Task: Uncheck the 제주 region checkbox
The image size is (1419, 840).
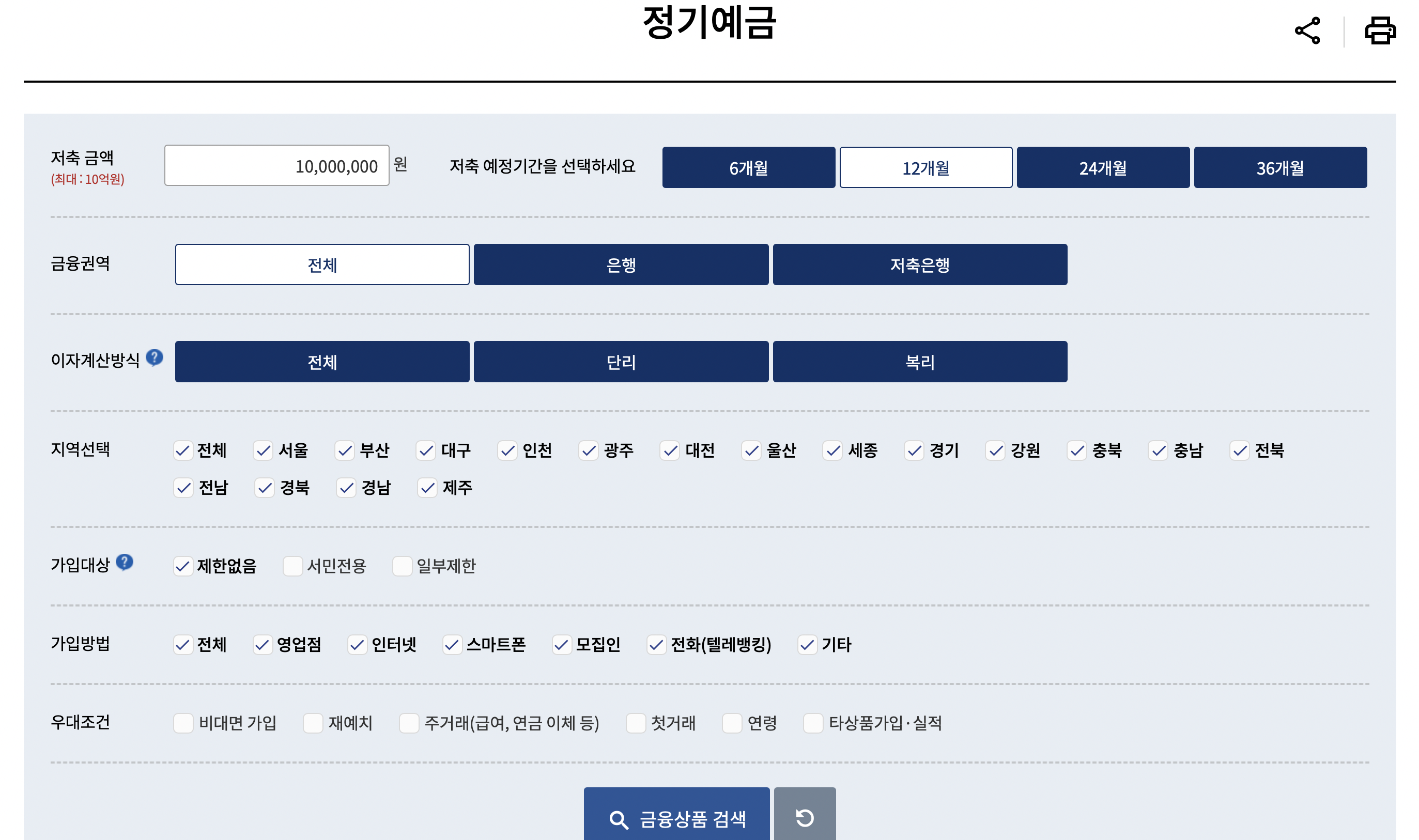Action: pos(427,487)
